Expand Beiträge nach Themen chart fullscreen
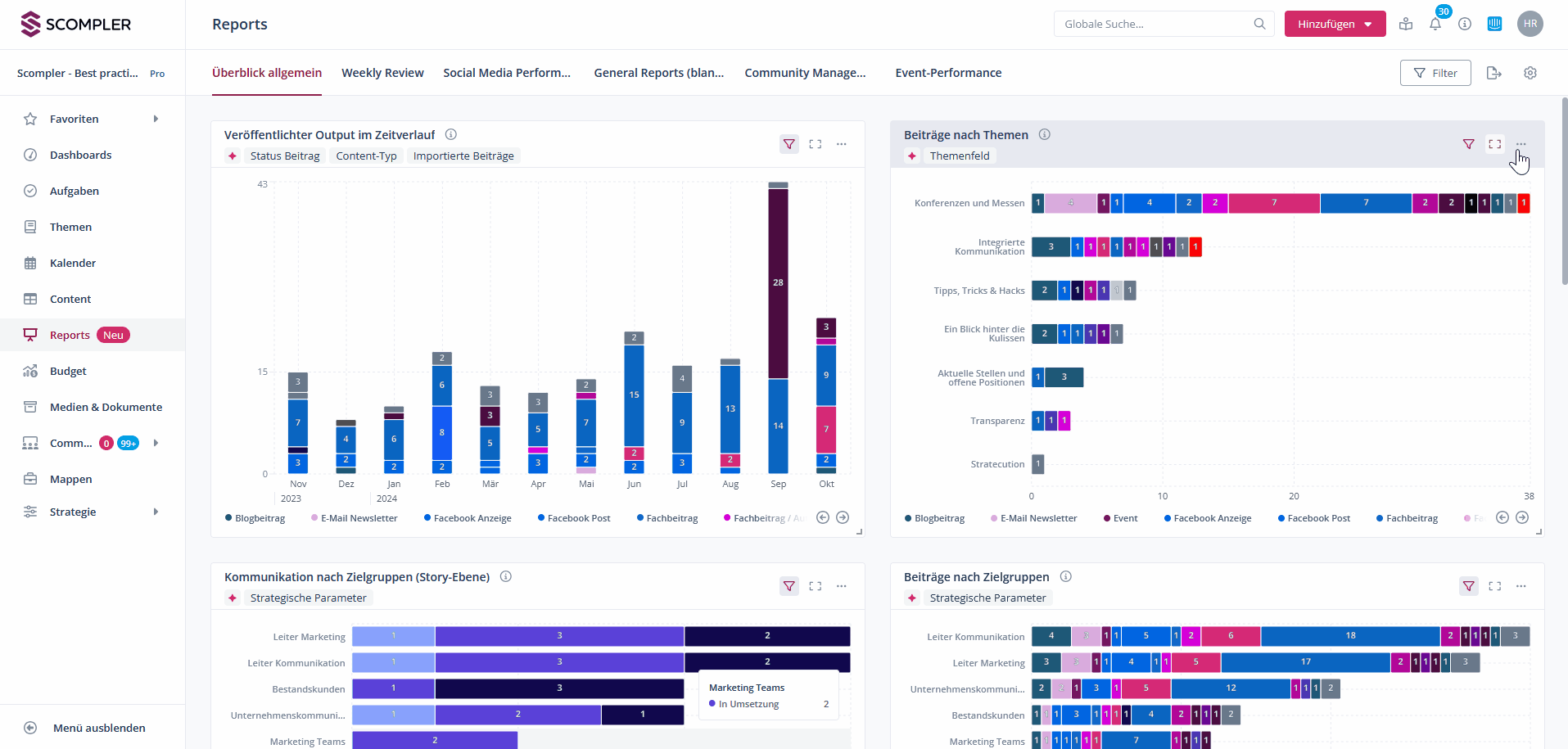 click(1494, 144)
